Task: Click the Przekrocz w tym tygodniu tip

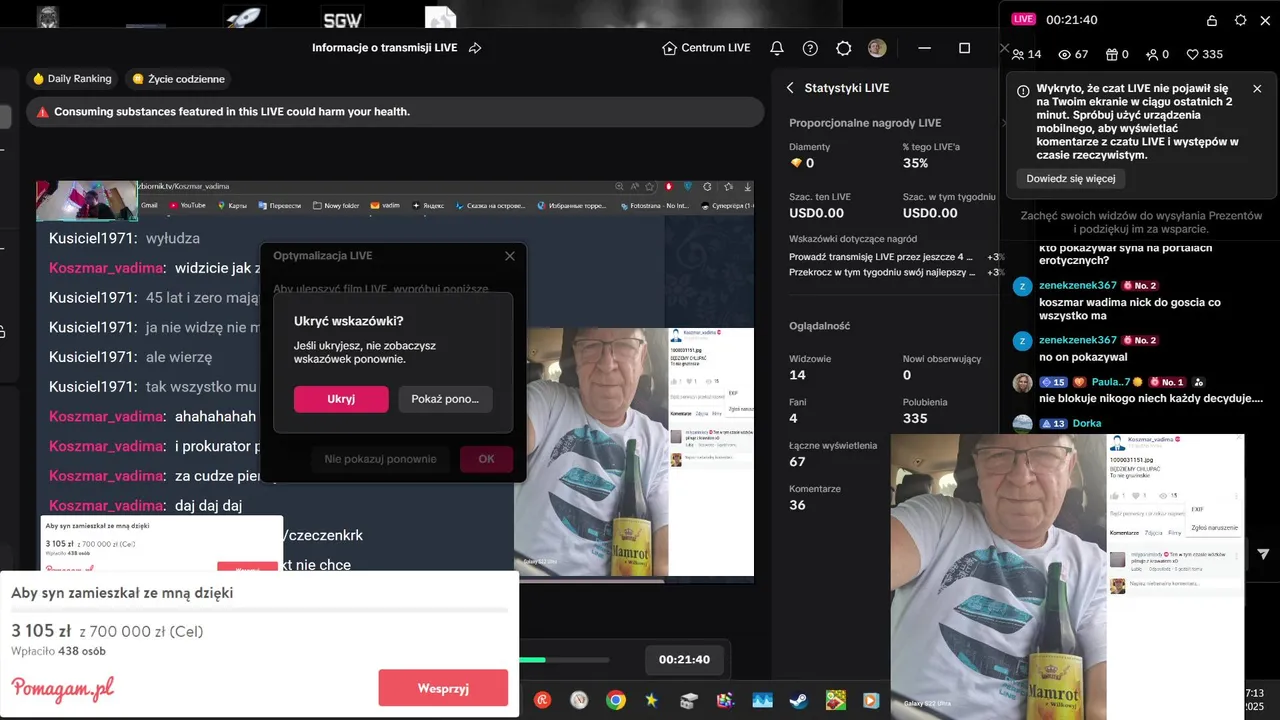Action: [881, 272]
